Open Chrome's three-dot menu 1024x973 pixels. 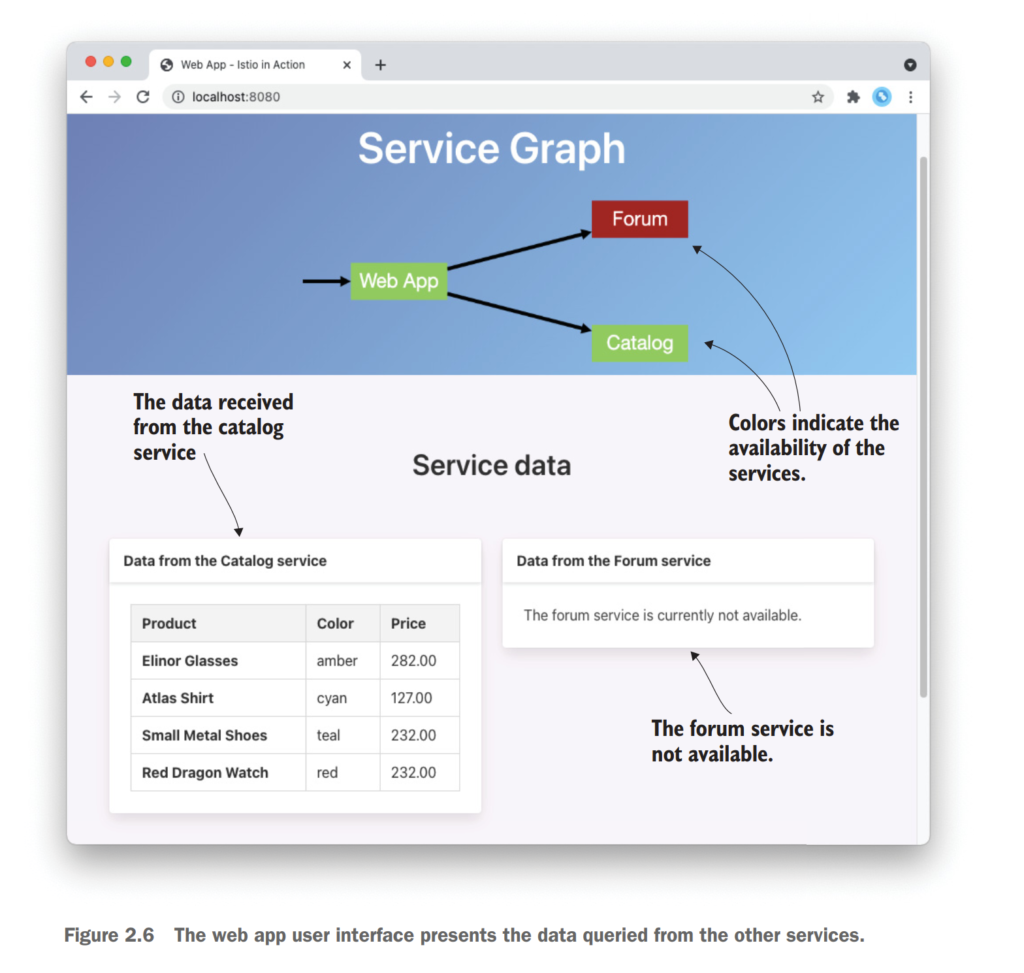point(910,97)
